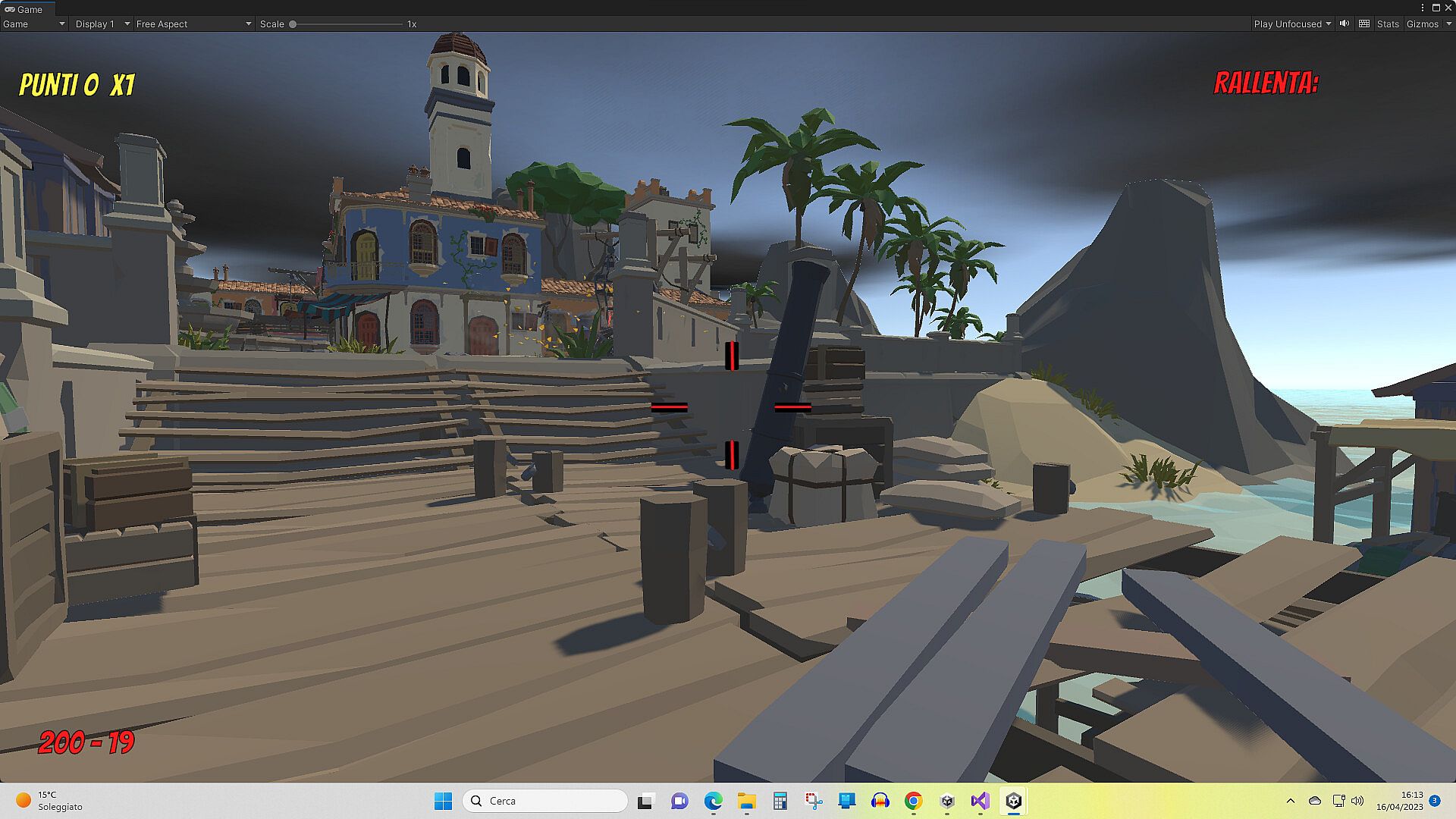Open Windows Start menu

(x=443, y=801)
